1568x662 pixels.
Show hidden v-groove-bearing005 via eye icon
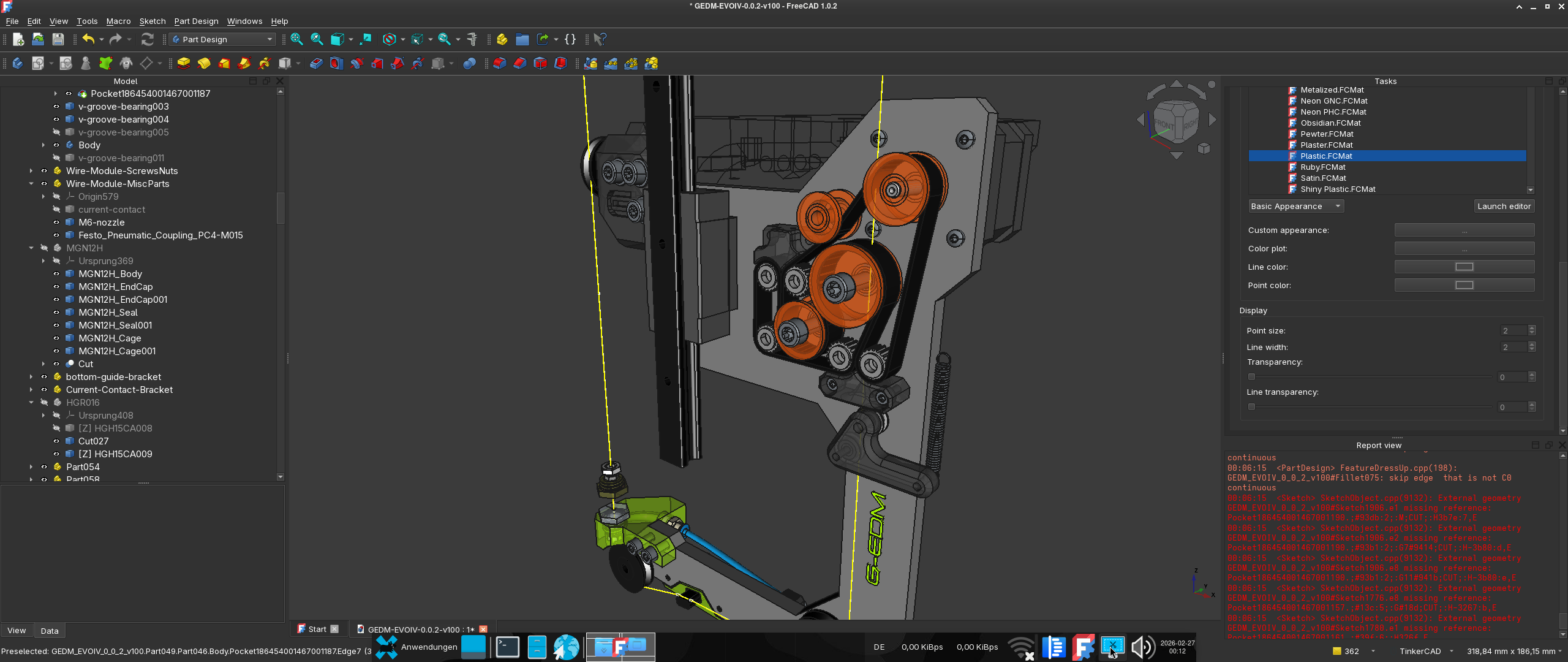pyautogui.click(x=56, y=132)
